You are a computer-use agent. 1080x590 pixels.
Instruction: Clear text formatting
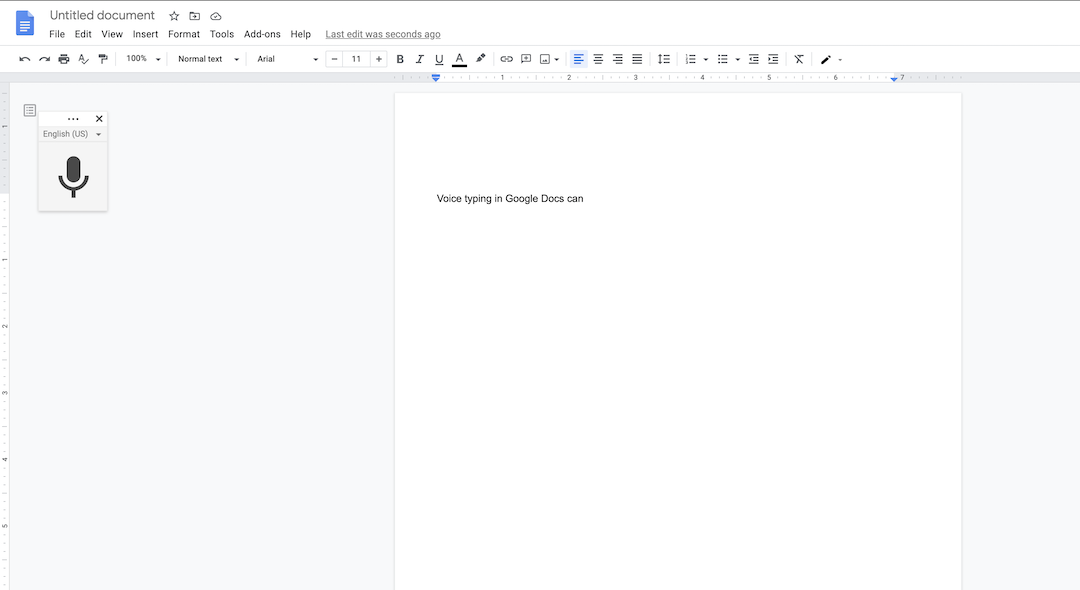click(x=799, y=59)
